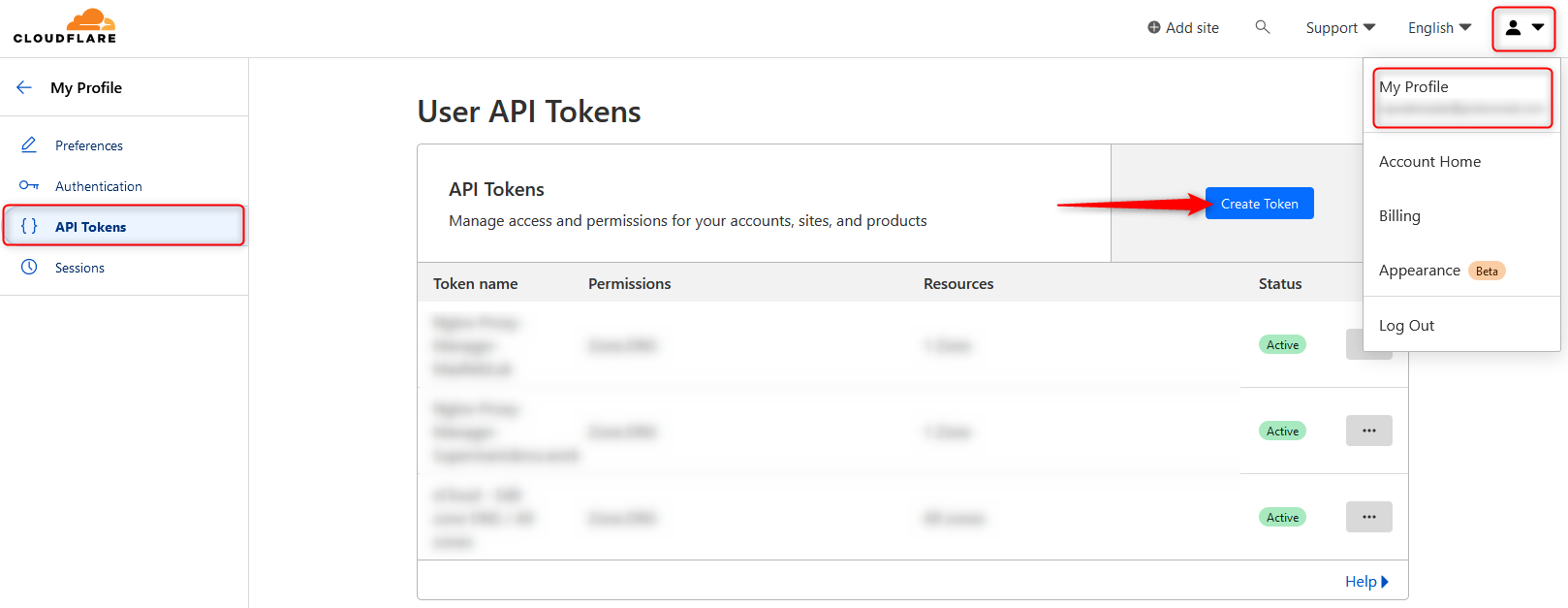Screen dimensions: 1568x608
Task: Click the back arrow beside My Profile
Action: click(24, 87)
